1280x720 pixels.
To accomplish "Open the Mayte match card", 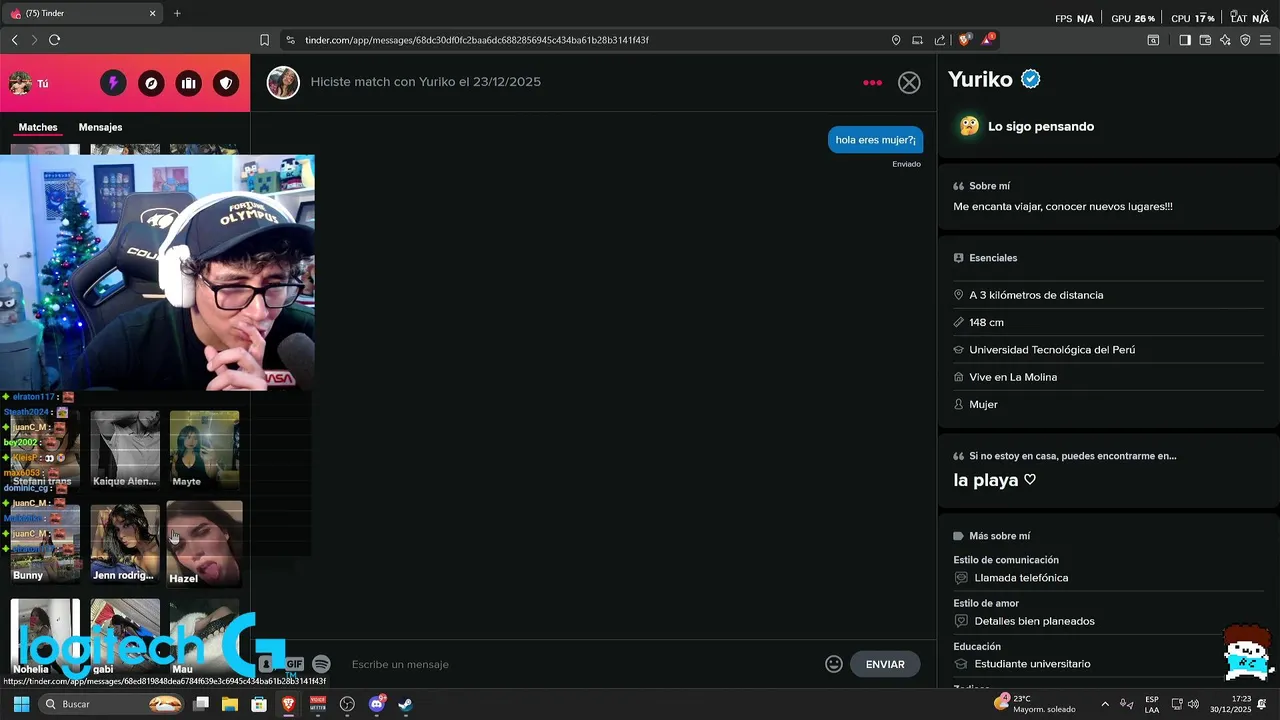I will (204, 449).
